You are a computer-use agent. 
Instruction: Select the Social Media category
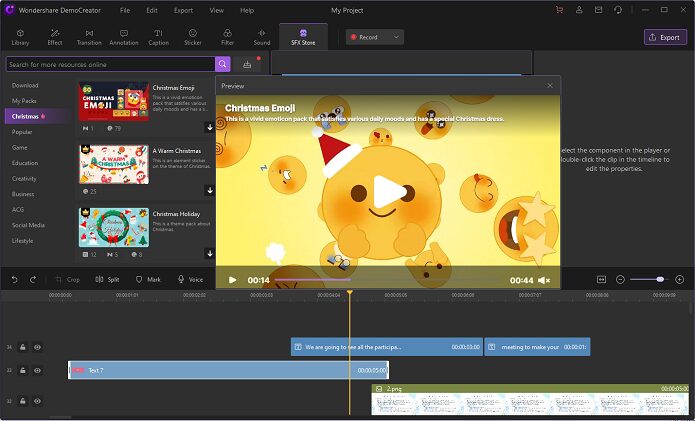(x=28, y=225)
